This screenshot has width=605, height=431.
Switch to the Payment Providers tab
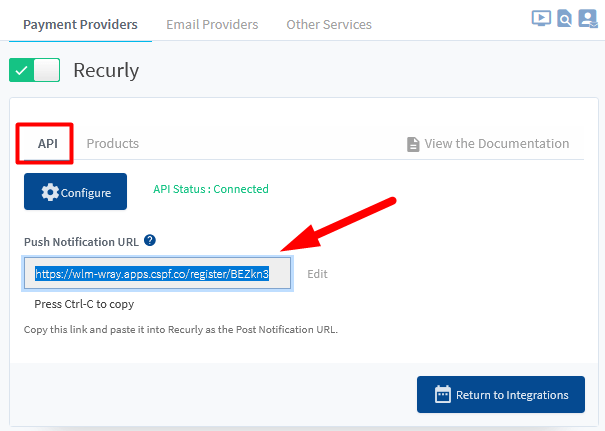pyautogui.click(x=80, y=24)
